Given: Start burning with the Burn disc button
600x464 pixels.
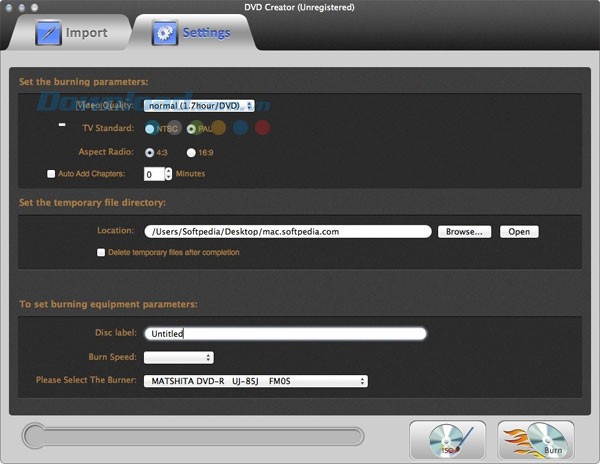Looking at the screenshot, I should tap(536, 441).
